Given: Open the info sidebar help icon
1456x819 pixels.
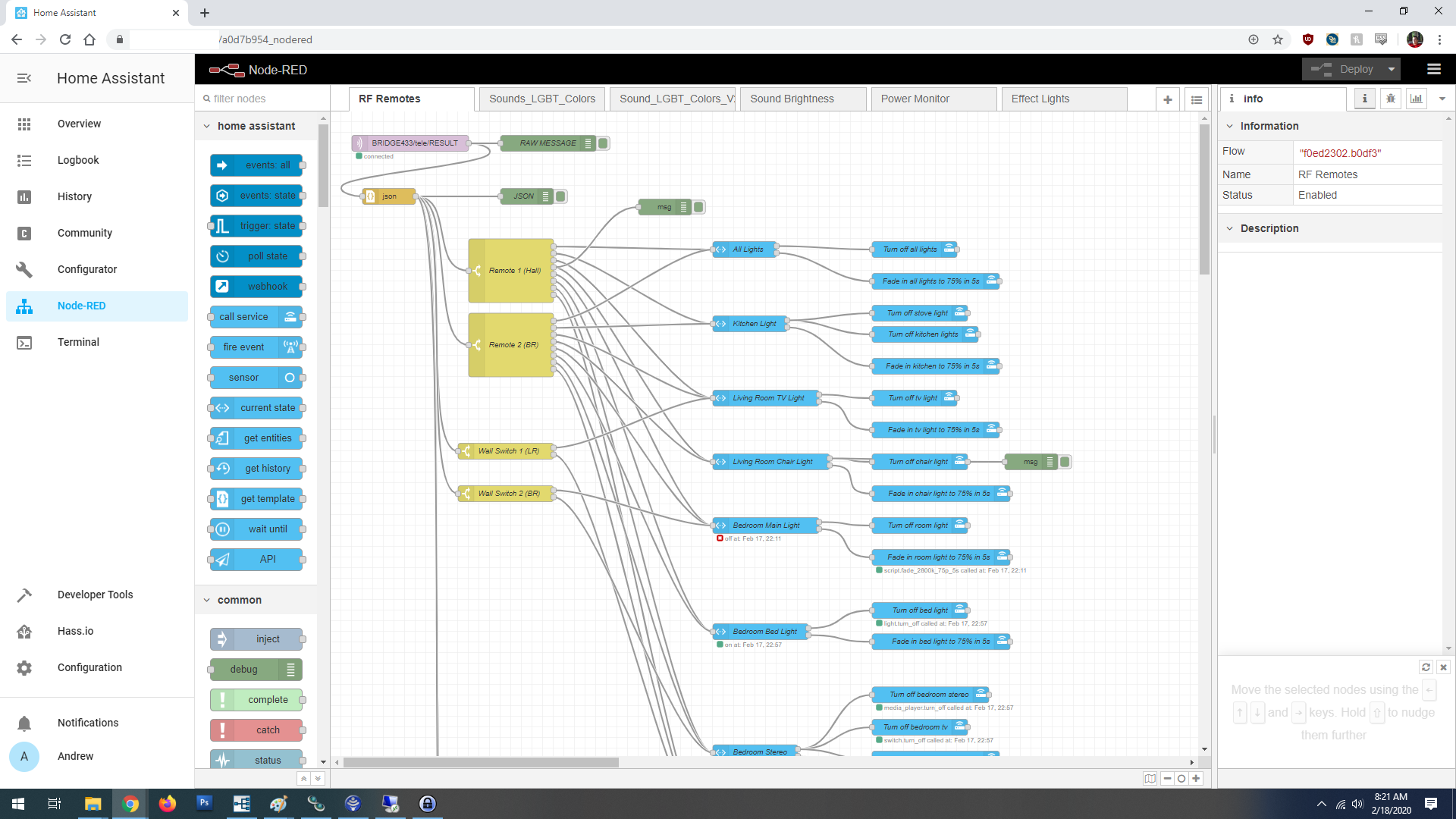Looking at the screenshot, I should point(1365,99).
